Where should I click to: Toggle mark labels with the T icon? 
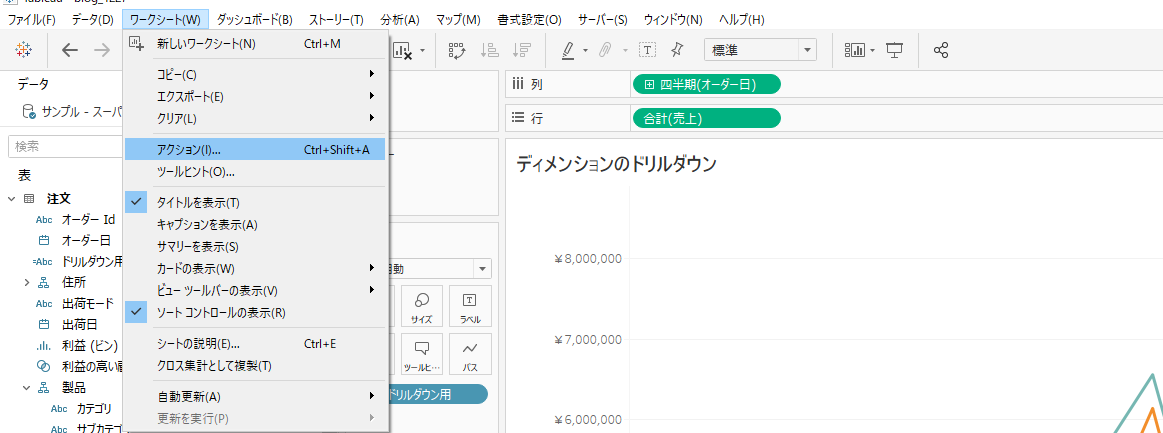pos(647,50)
